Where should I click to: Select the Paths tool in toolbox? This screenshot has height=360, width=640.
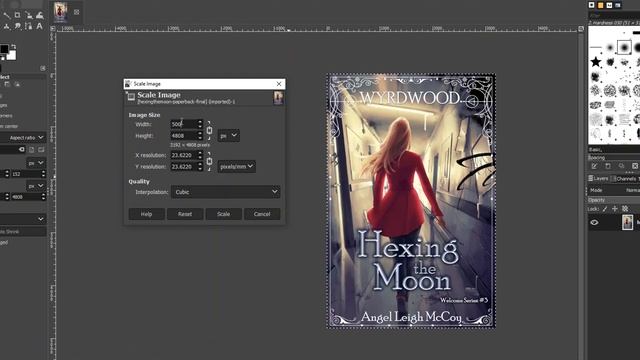click(x=29, y=26)
